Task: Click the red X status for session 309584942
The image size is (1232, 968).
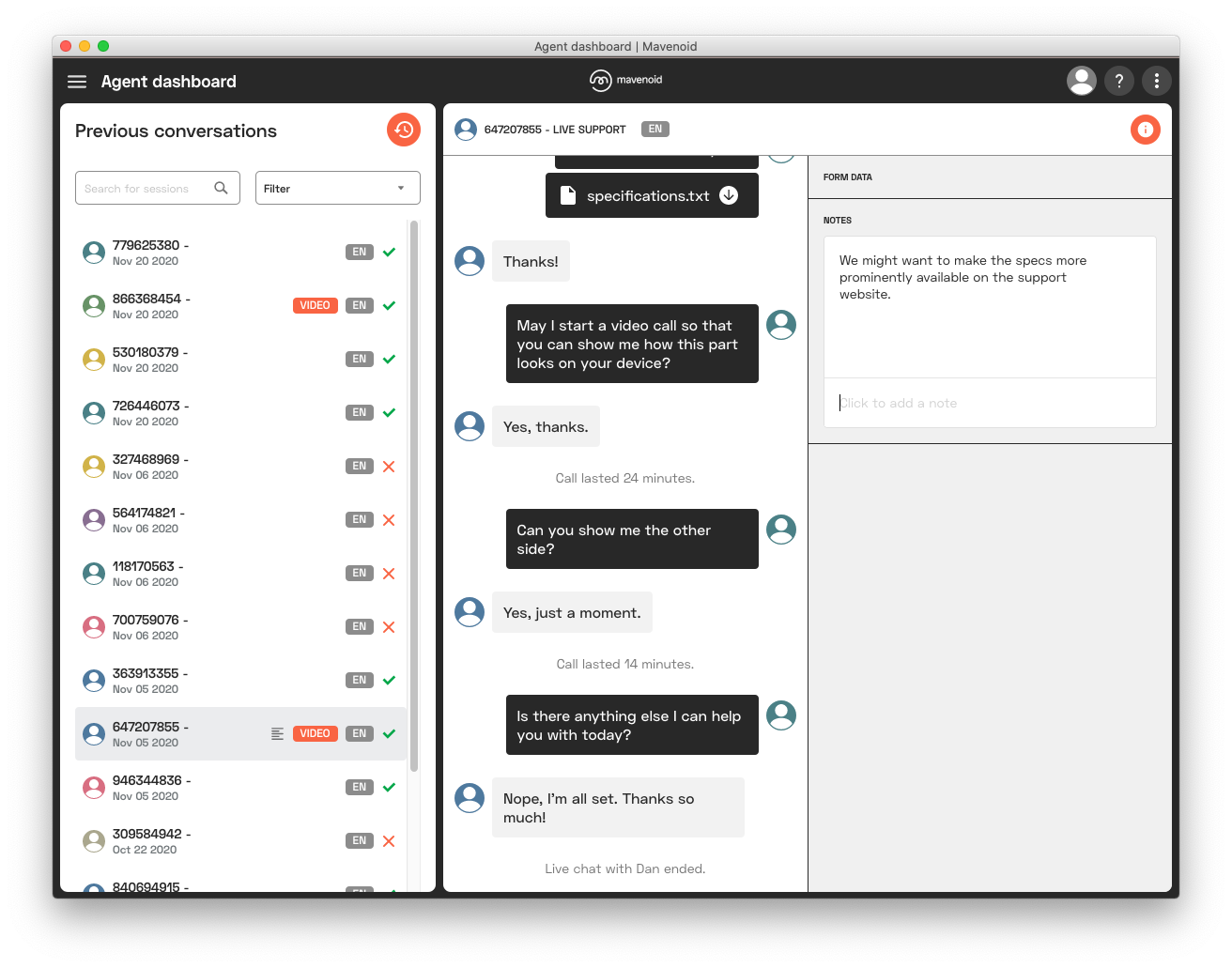Action: [x=389, y=840]
